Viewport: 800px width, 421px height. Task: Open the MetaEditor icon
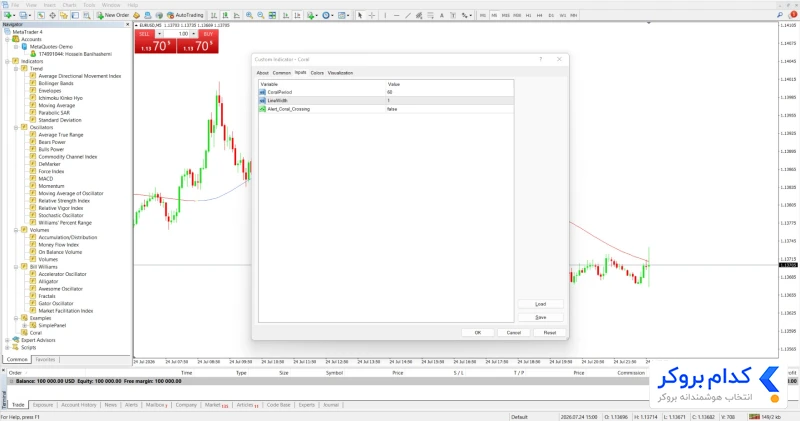point(136,15)
